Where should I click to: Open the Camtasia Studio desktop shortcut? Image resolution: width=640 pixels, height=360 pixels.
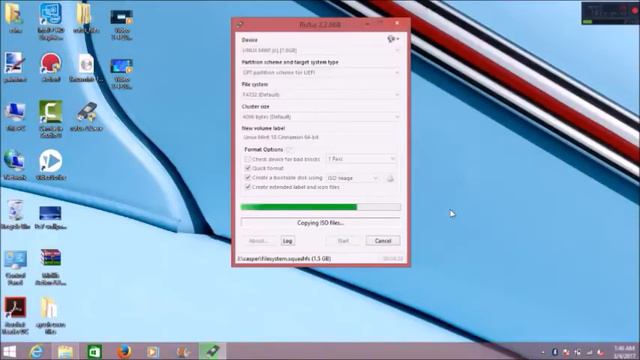click(x=51, y=119)
